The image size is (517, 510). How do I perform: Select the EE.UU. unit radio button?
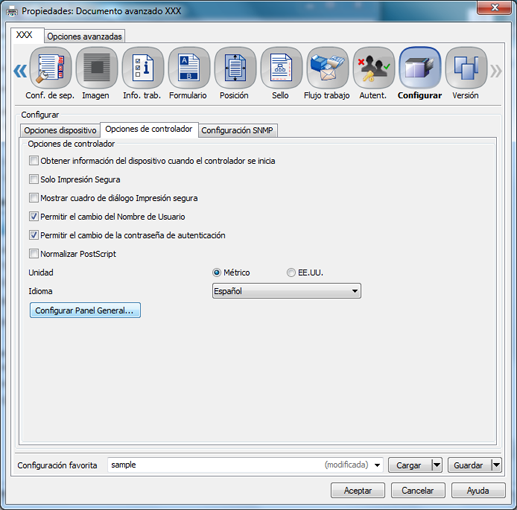[x=291, y=273]
